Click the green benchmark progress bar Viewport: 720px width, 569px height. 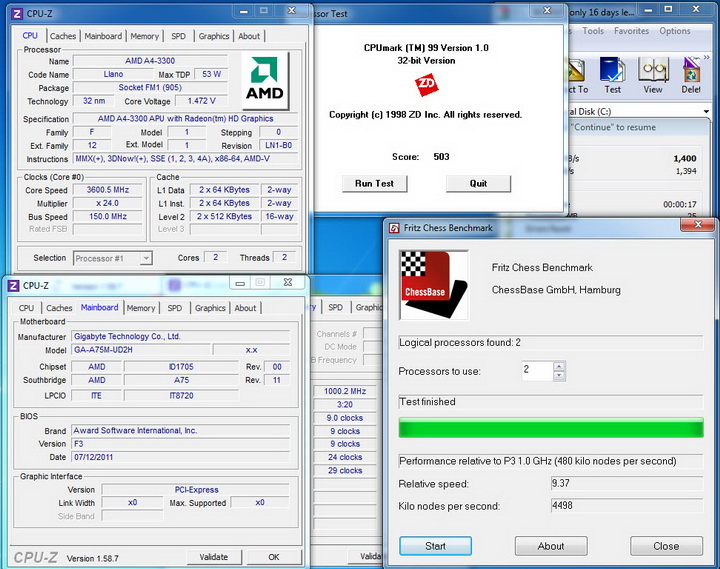point(551,428)
